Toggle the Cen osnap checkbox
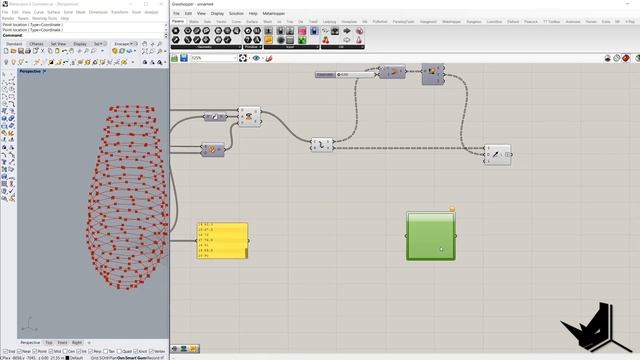This screenshot has height=360, width=640. [x=65, y=351]
